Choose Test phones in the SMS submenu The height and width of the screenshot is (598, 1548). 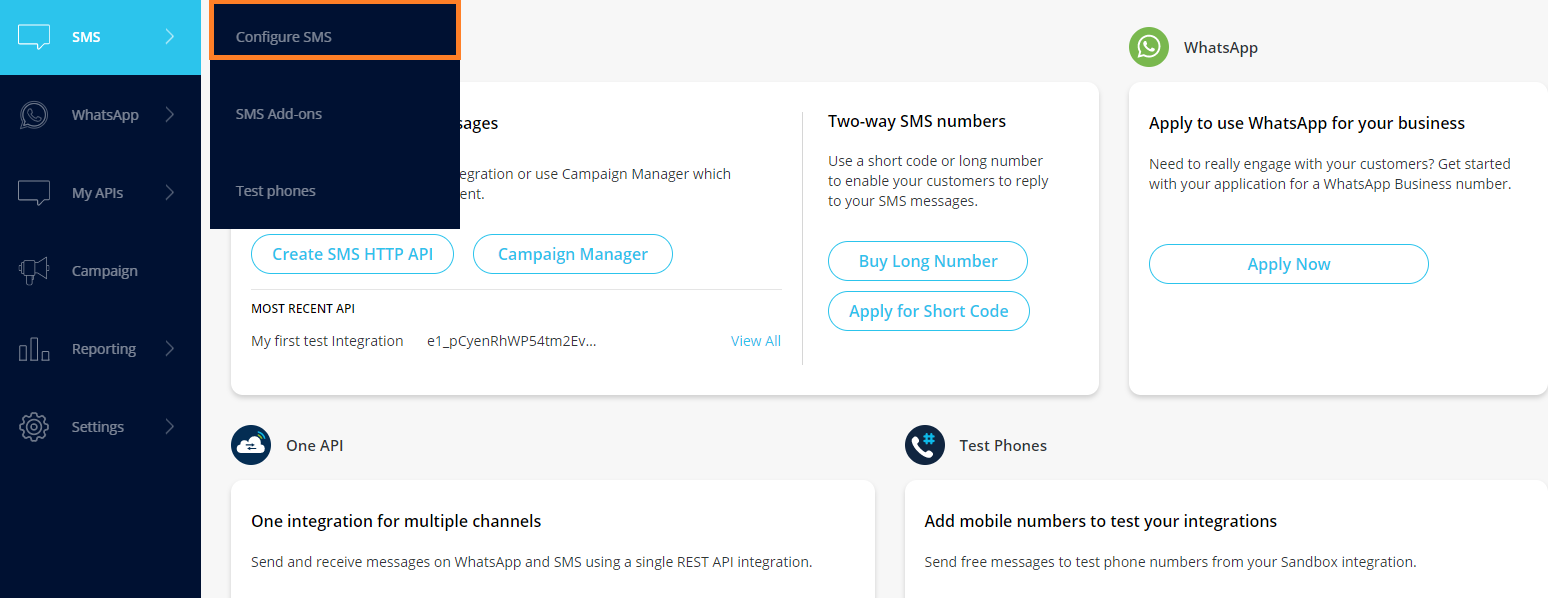[x=276, y=191]
